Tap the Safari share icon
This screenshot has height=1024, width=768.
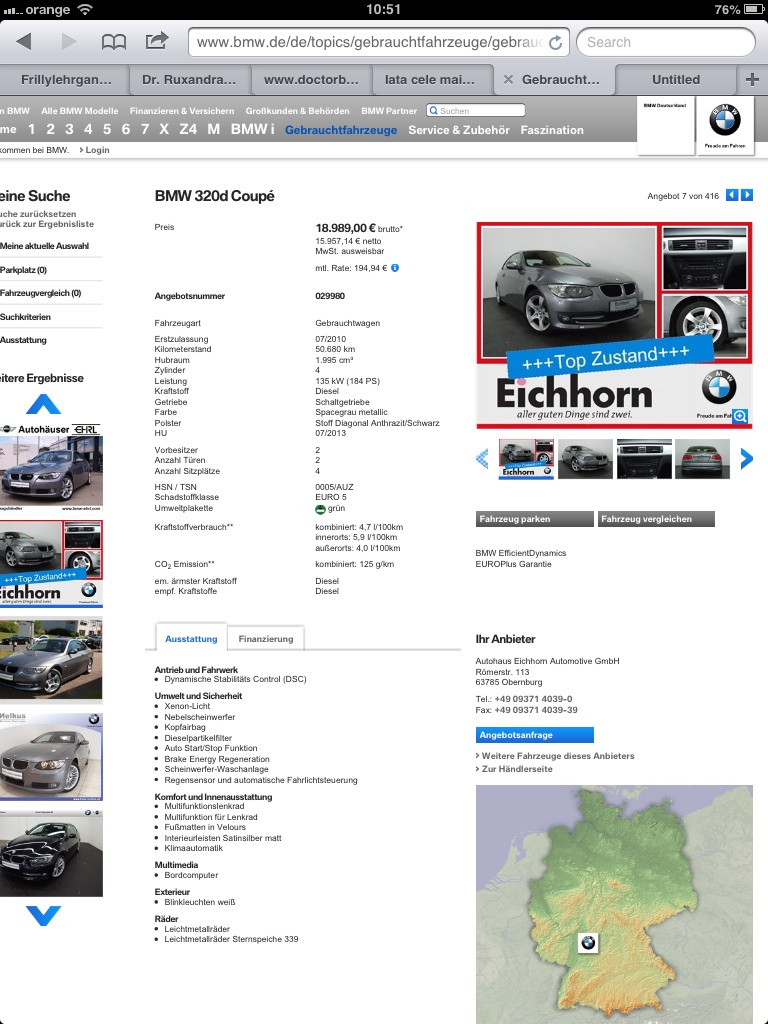pos(157,42)
